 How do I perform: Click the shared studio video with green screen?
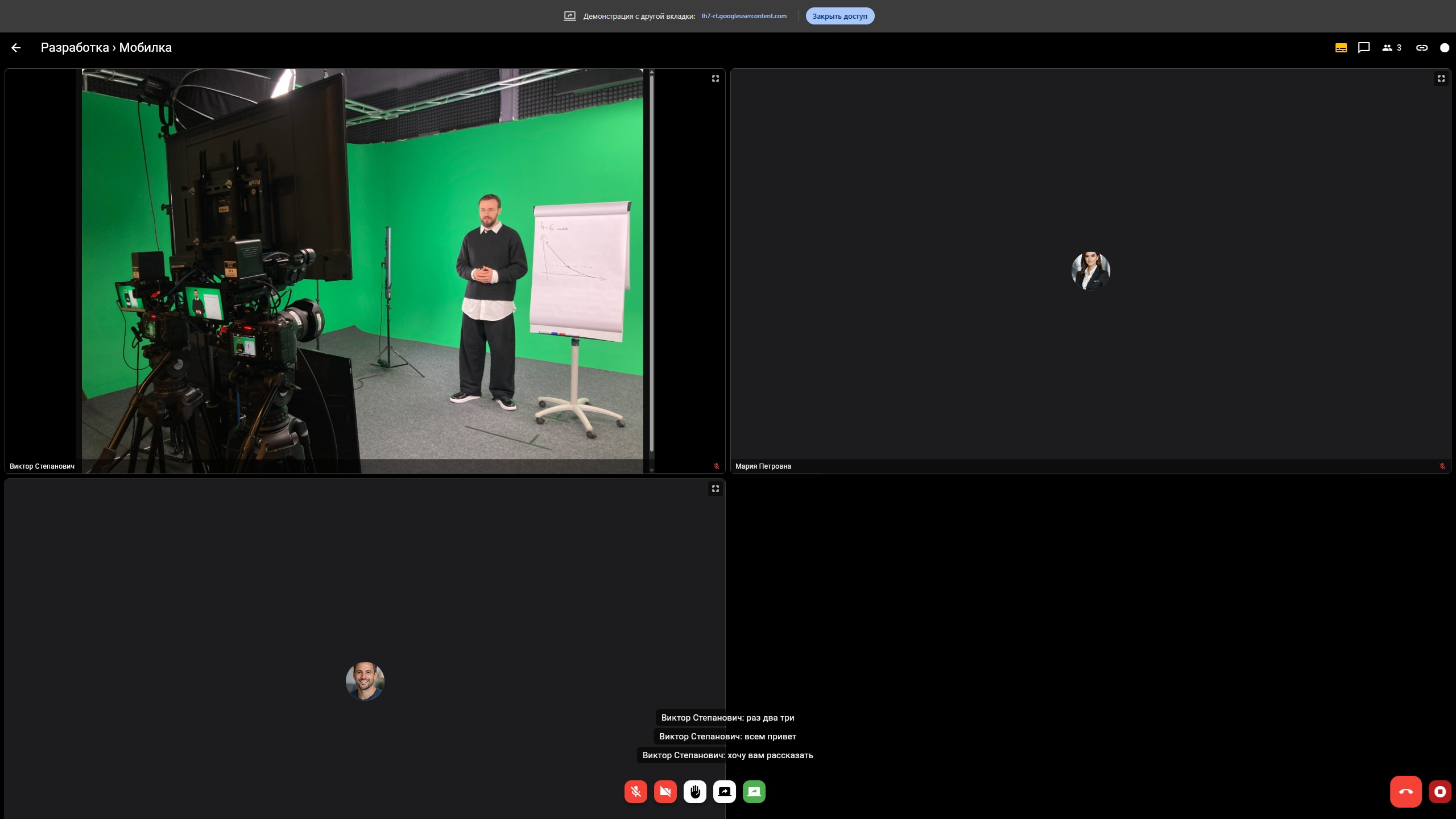click(362, 271)
